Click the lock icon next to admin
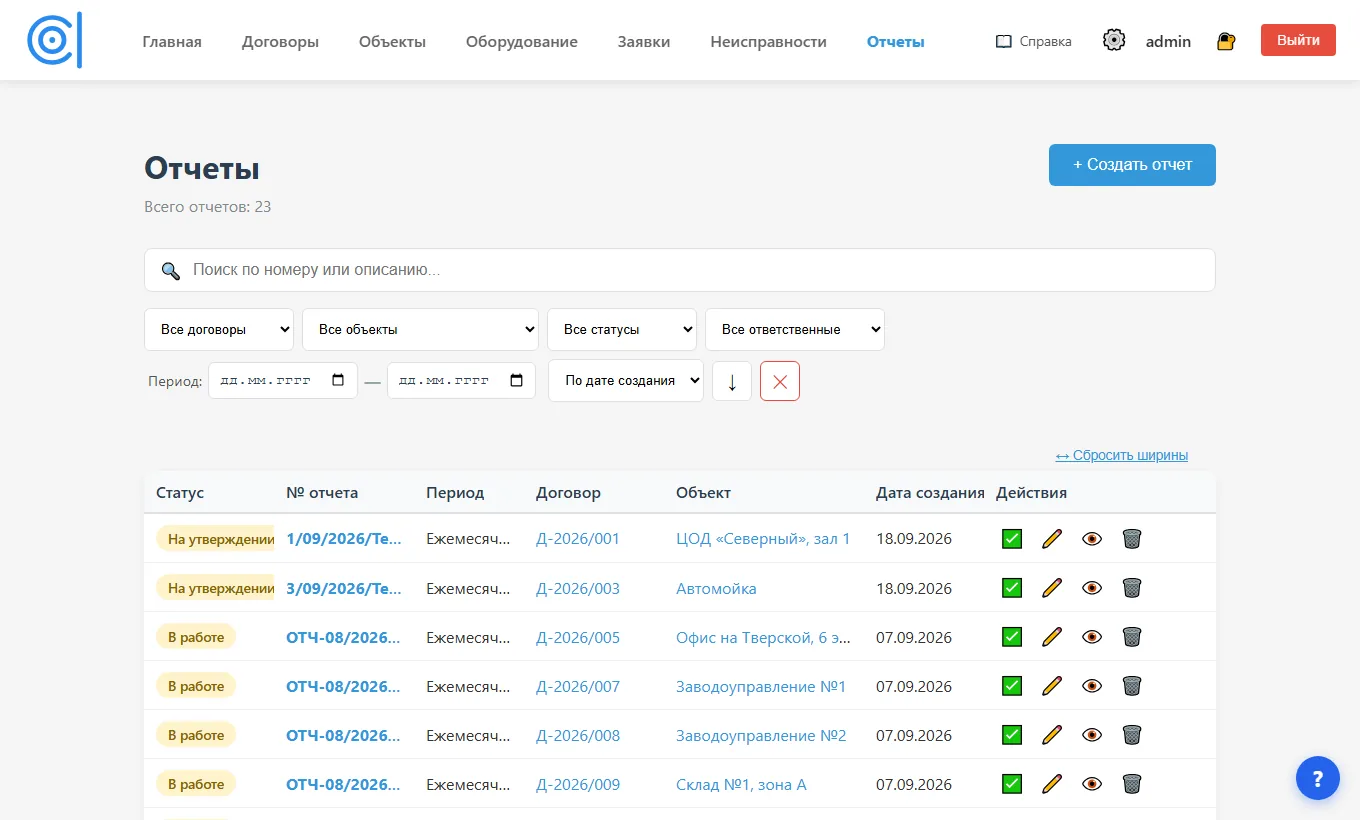1360x820 pixels. click(x=1226, y=41)
